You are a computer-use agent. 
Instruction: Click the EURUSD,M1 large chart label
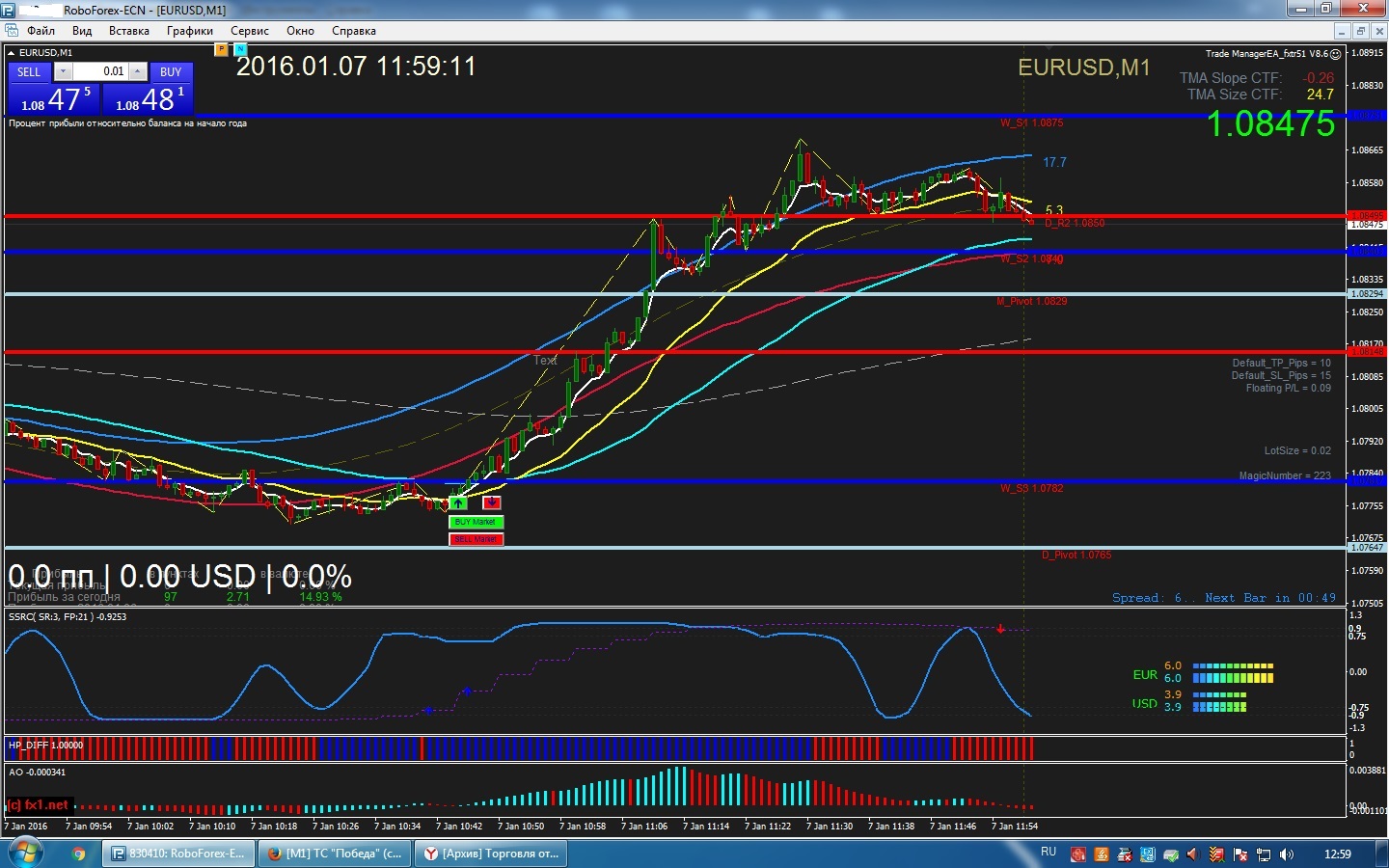coord(1084,68)
